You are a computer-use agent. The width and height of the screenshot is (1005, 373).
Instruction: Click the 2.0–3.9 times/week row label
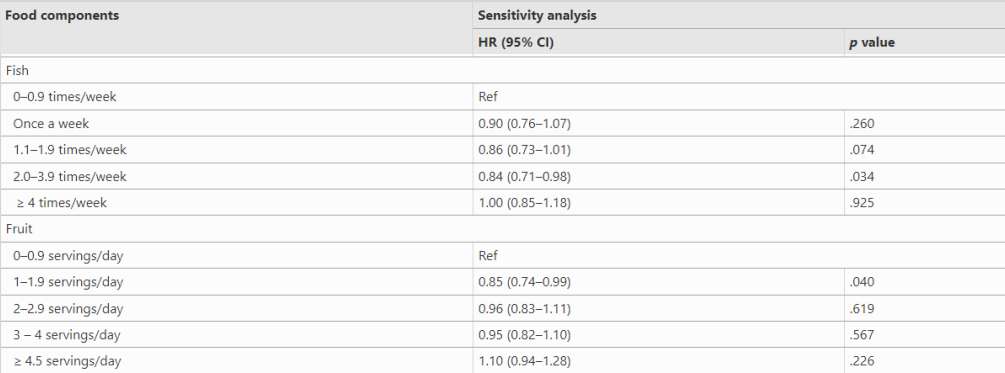69,176
